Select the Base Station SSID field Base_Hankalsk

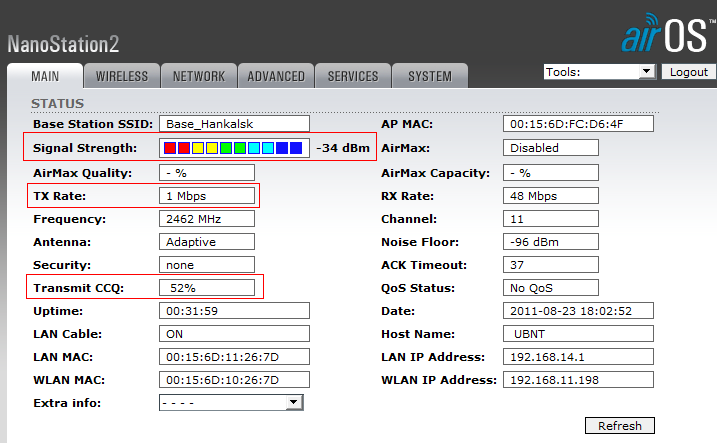point(234,124)
